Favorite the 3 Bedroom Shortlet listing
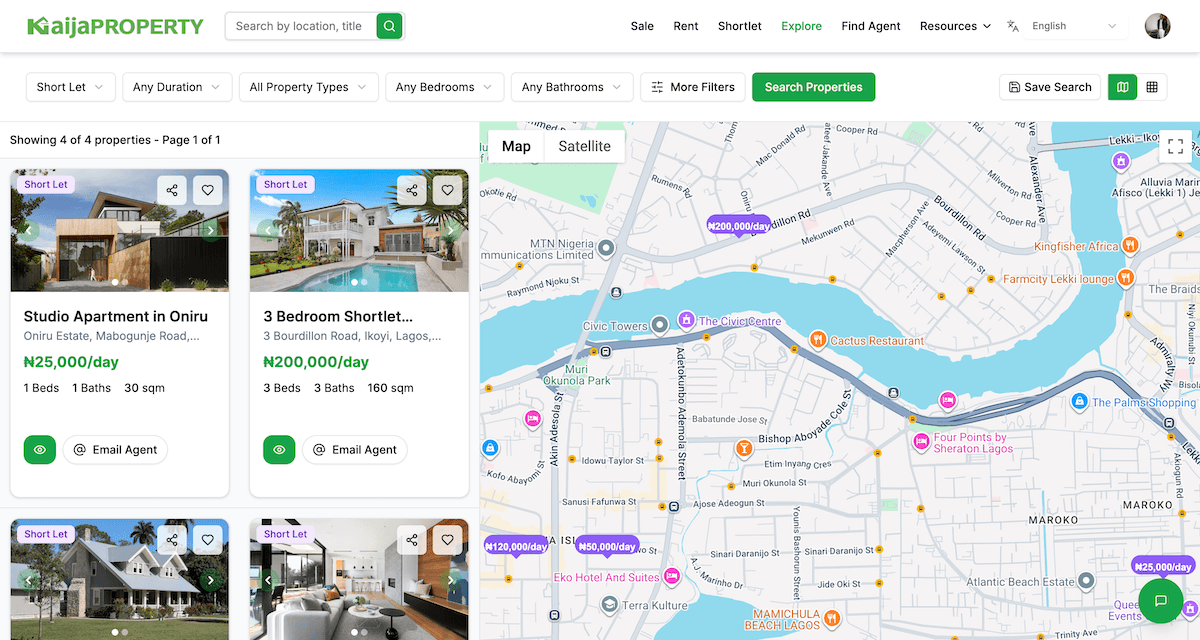1200x640 pixels. click(x=447, y=190)
